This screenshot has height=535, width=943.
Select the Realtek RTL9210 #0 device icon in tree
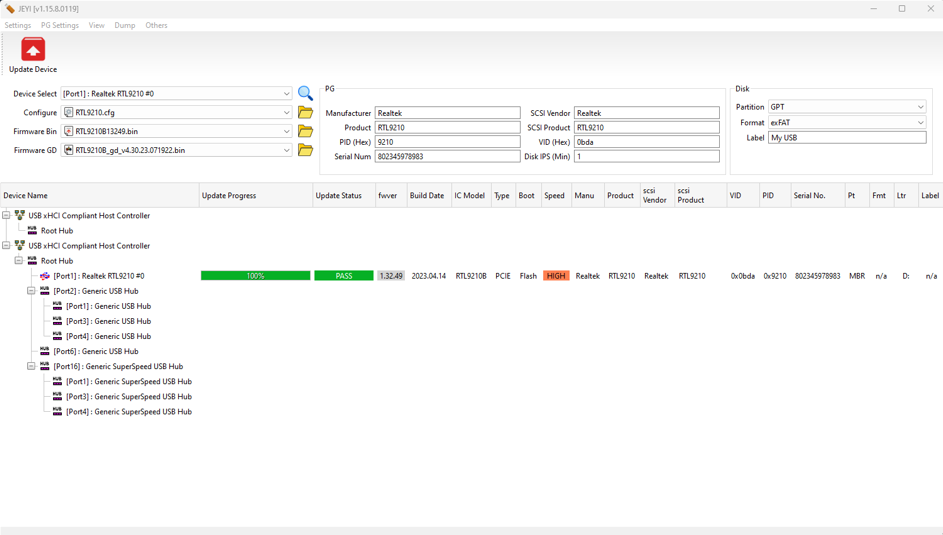click(x=45, y=276)
